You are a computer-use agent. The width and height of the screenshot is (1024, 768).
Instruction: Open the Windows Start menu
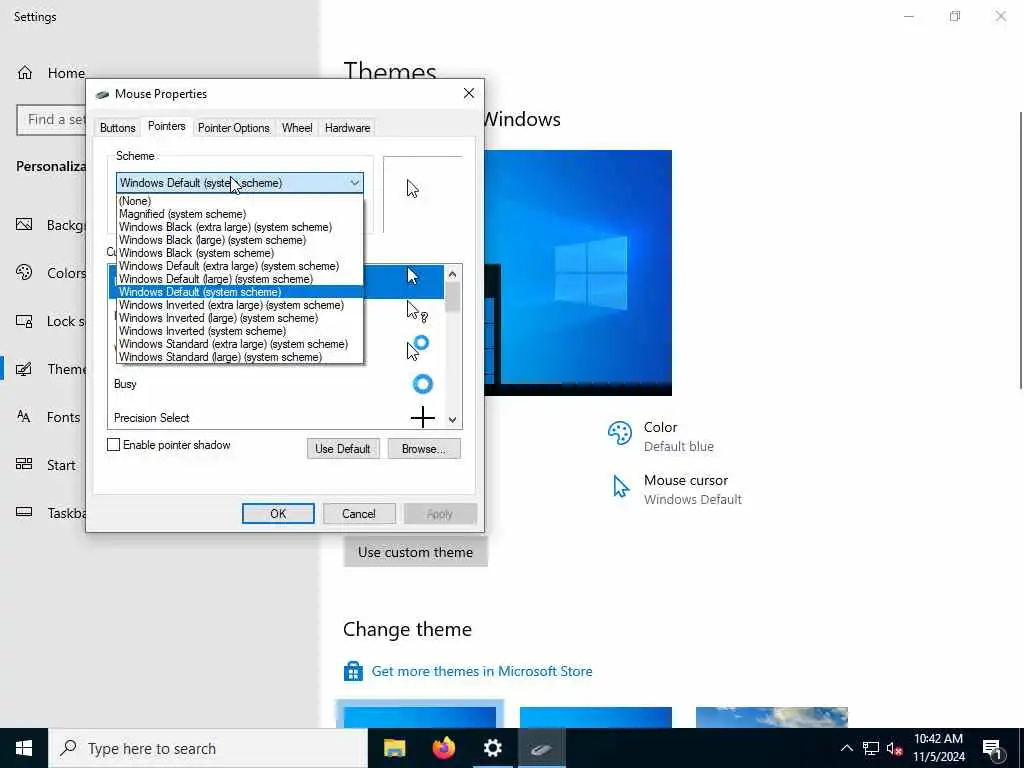click(x=24, y=748)
